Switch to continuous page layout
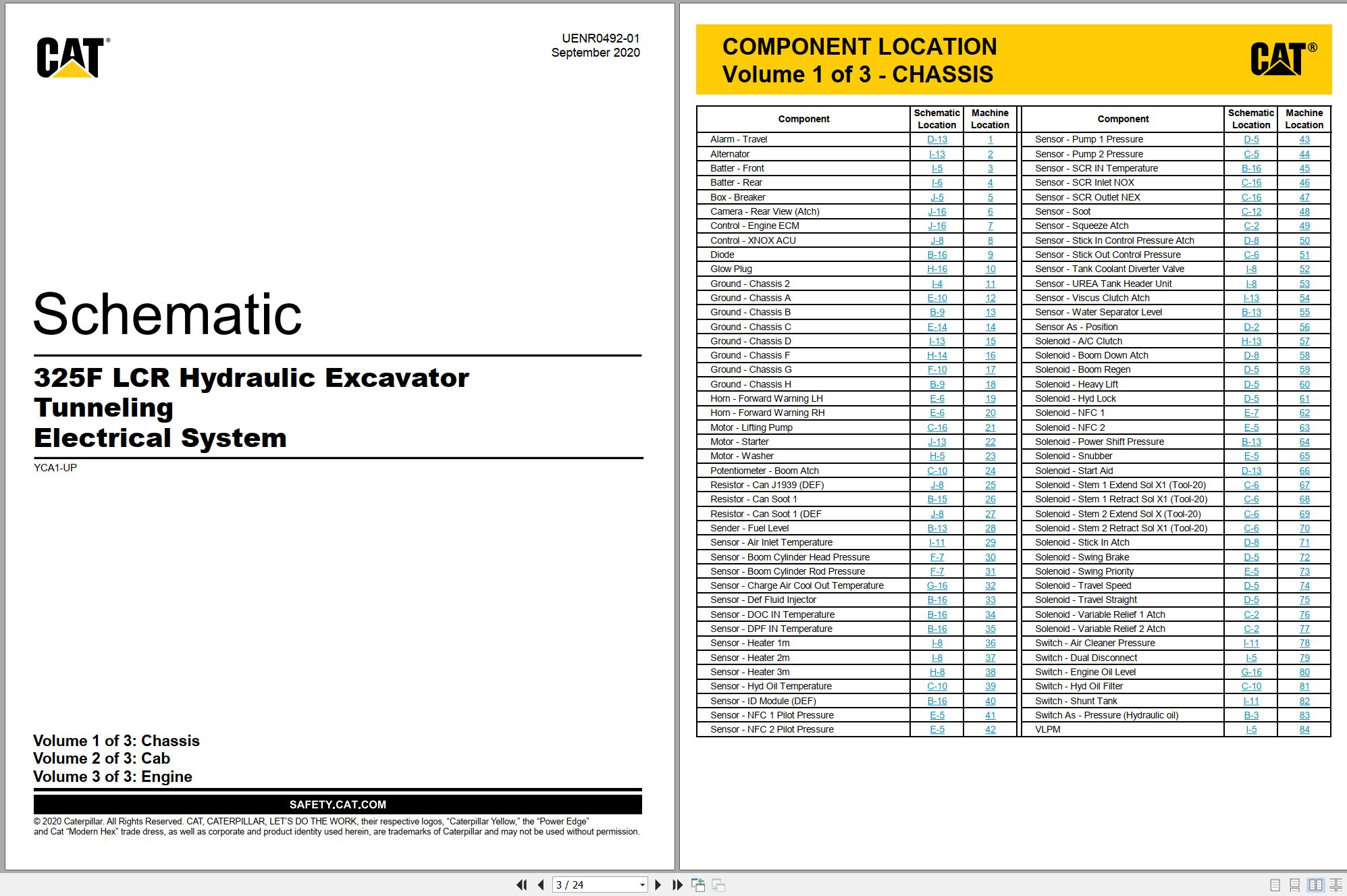1347x896 pixels. click(x=1294, y=885)
